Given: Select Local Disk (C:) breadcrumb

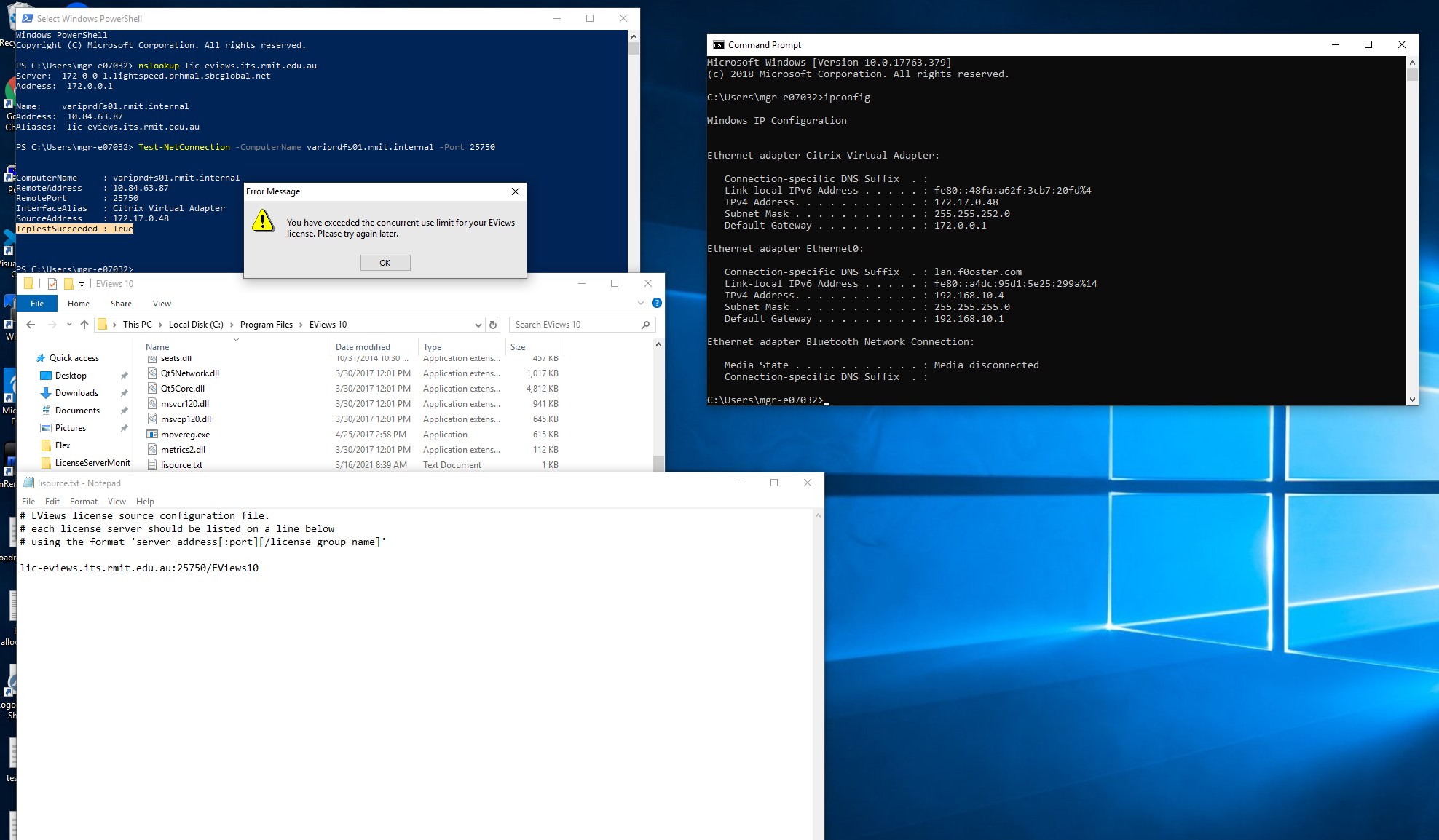Looking at the screenshot, I should point(196,325).
